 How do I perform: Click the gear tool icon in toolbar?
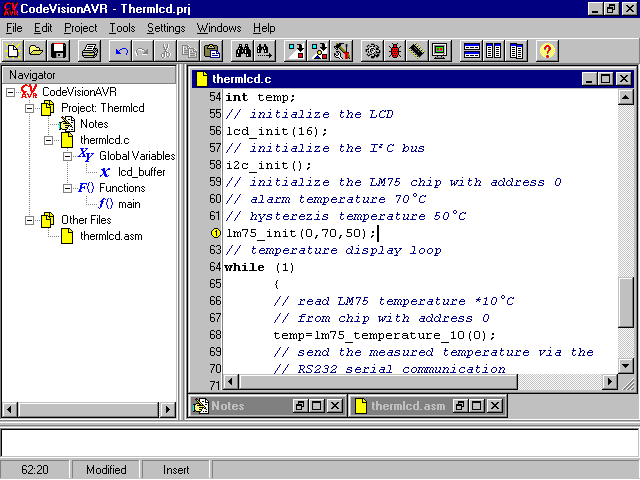372,51
